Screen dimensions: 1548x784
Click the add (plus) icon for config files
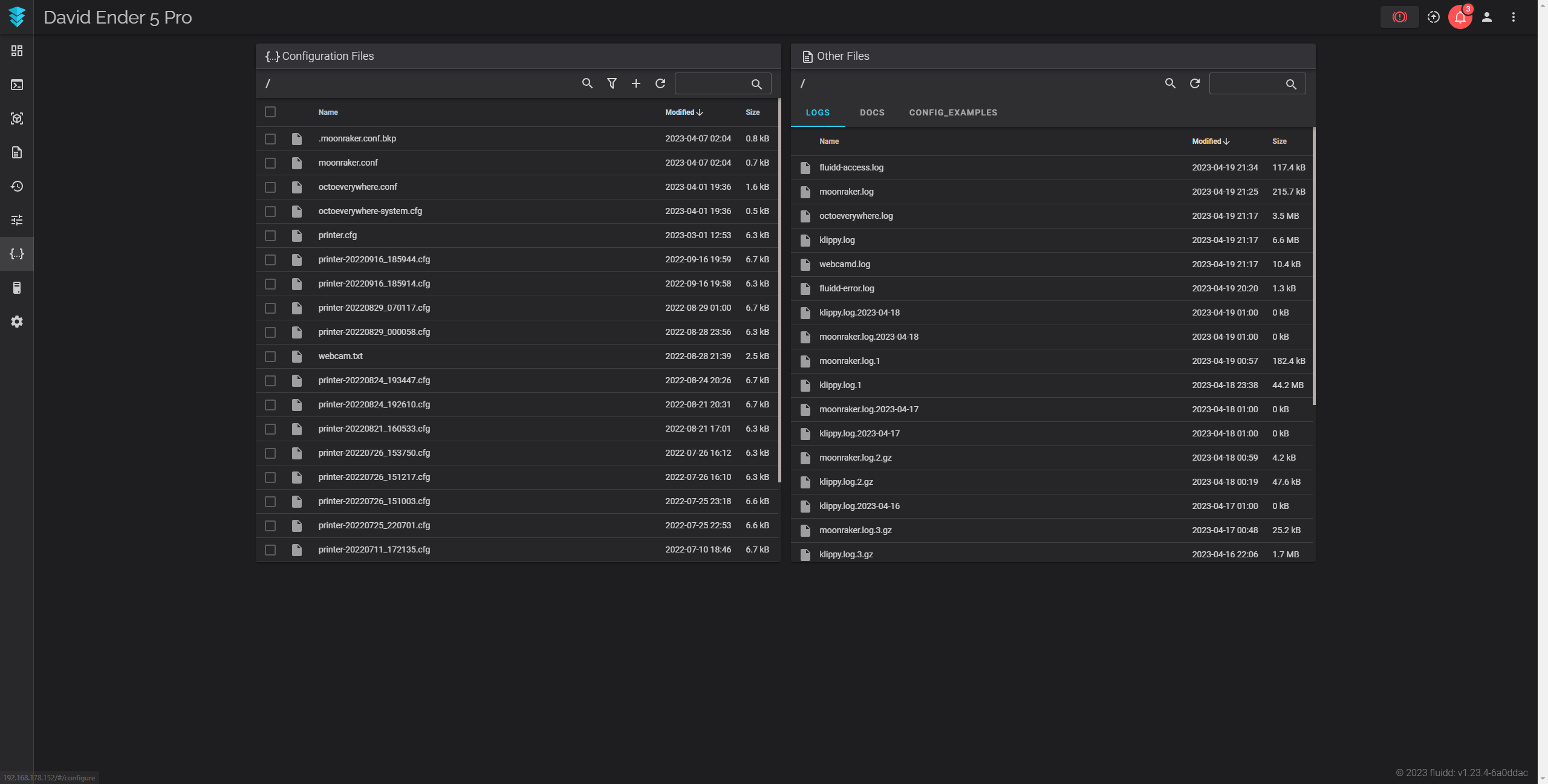pyautogui.click(x=636, y=83)
